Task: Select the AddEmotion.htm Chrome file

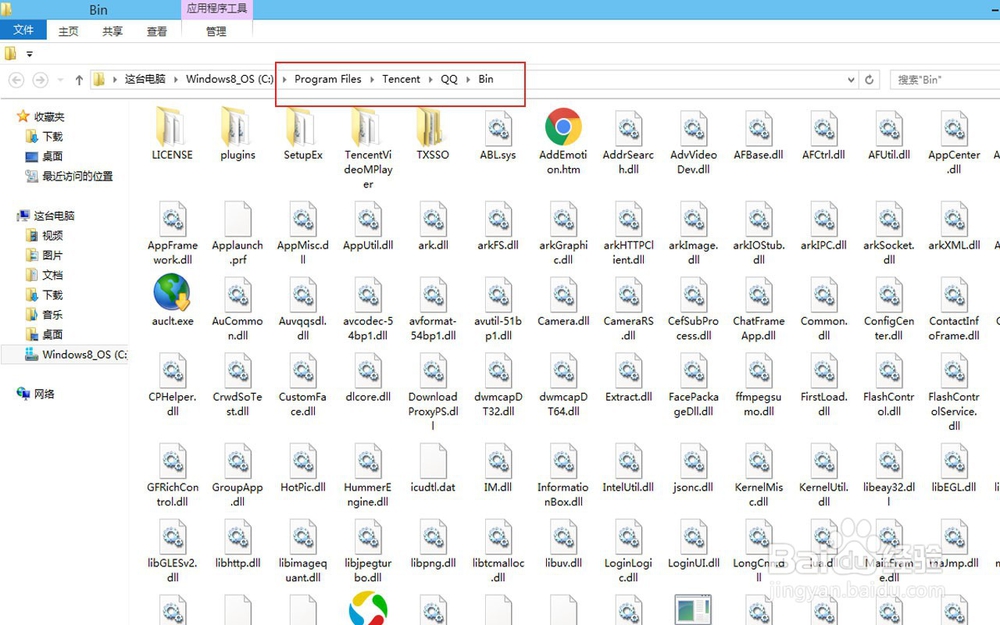Action: point(563,141)
